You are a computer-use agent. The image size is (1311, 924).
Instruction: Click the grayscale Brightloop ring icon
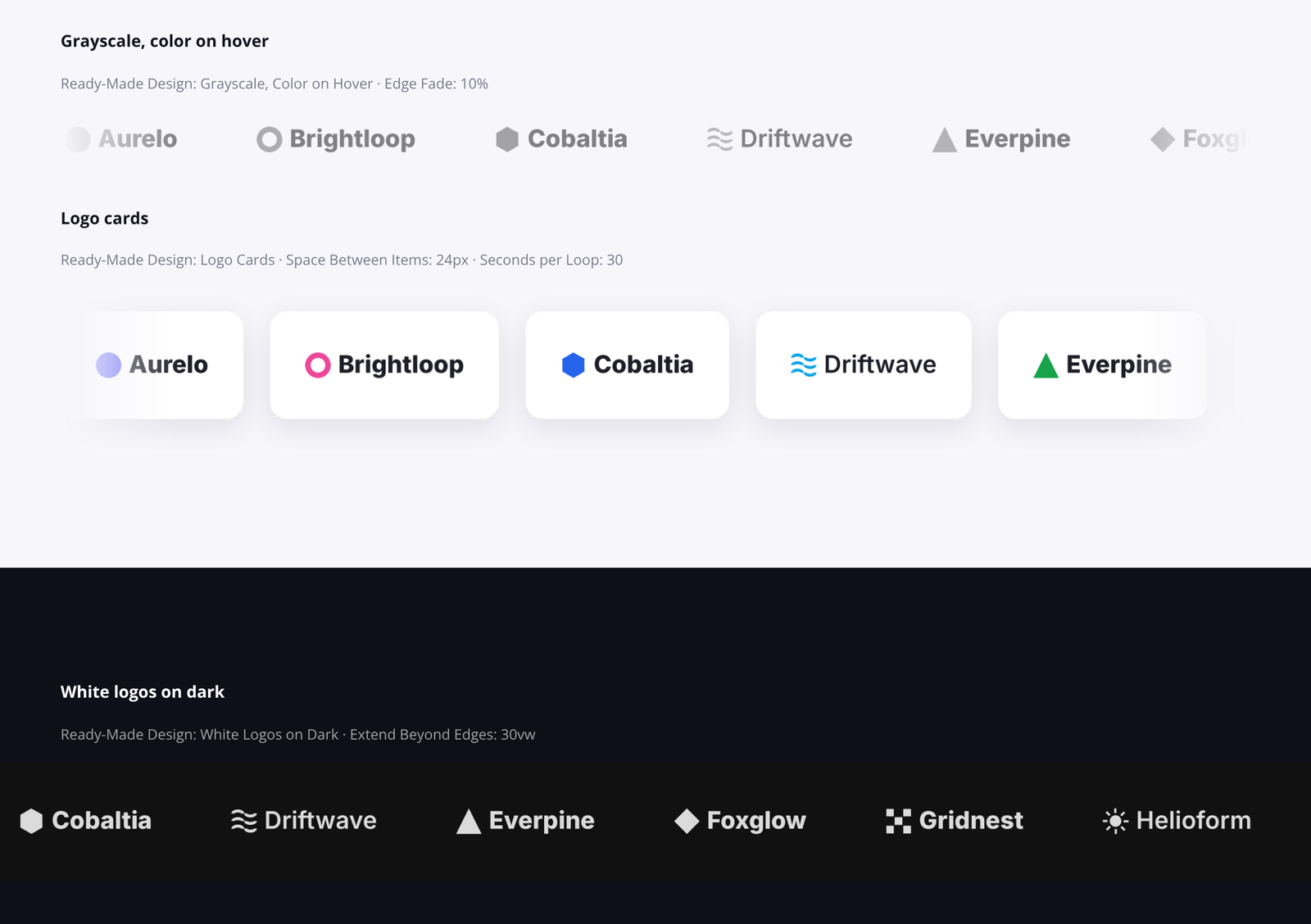point(269,139)
